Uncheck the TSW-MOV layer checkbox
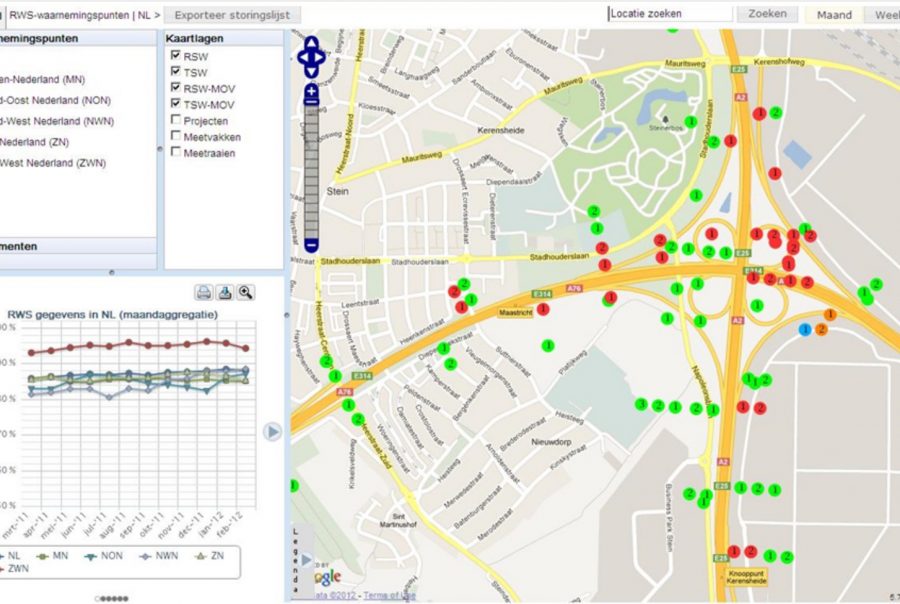 click(176, 104)
